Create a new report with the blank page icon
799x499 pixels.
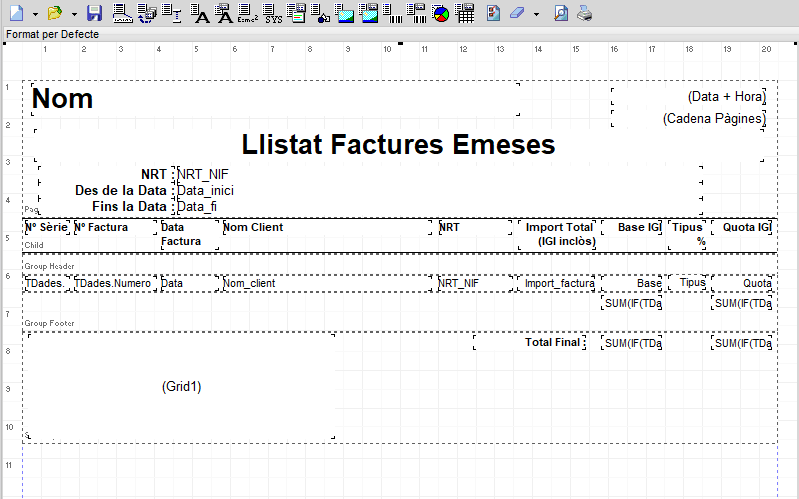(17, 13)
